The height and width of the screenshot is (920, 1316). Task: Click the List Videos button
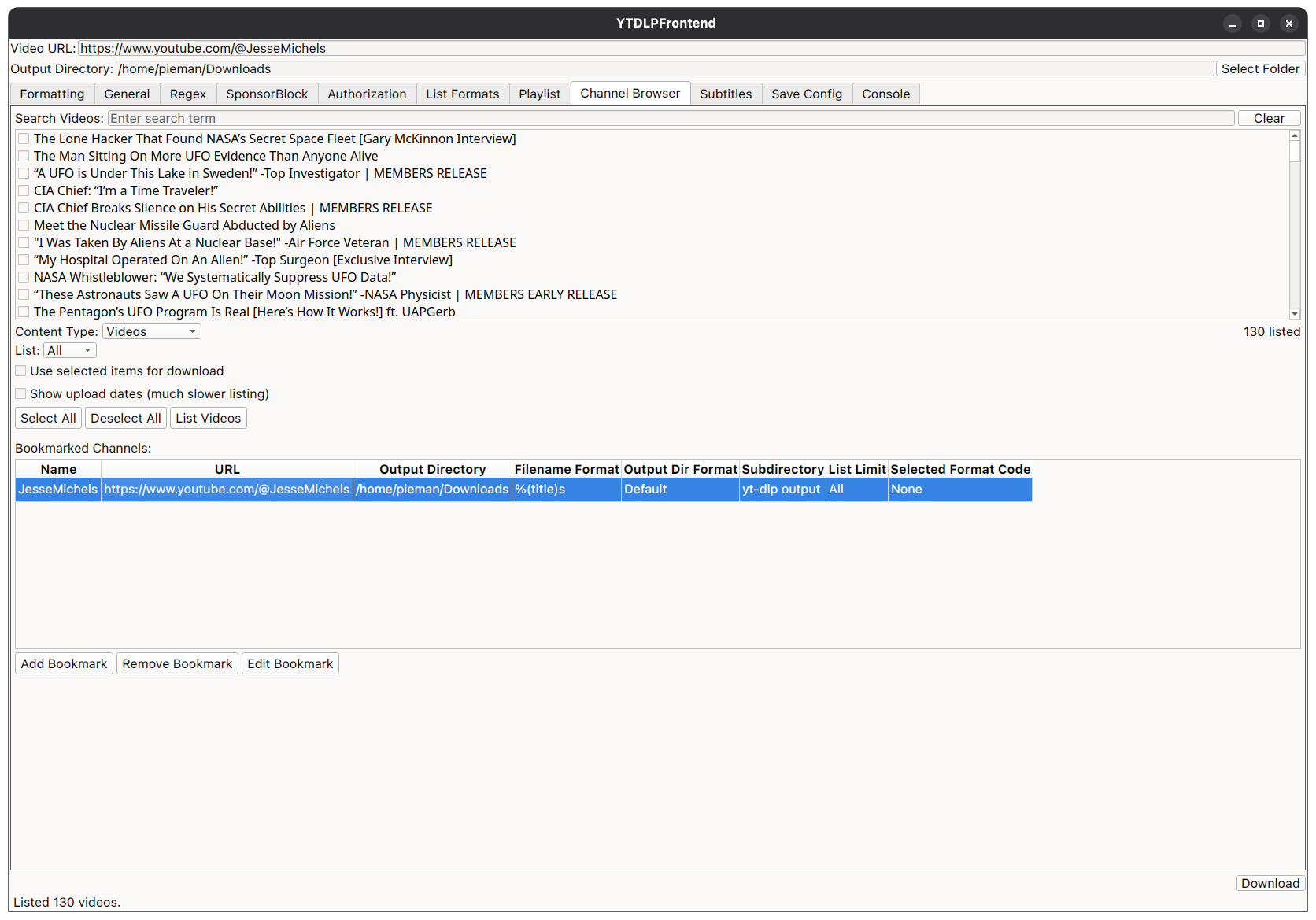tap(209, 418)
